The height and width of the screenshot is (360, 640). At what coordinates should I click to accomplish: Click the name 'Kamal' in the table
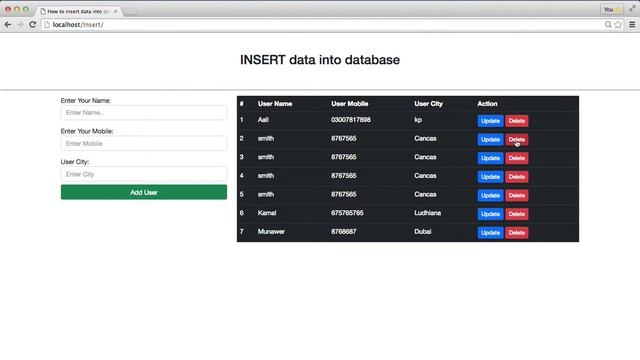267,213
